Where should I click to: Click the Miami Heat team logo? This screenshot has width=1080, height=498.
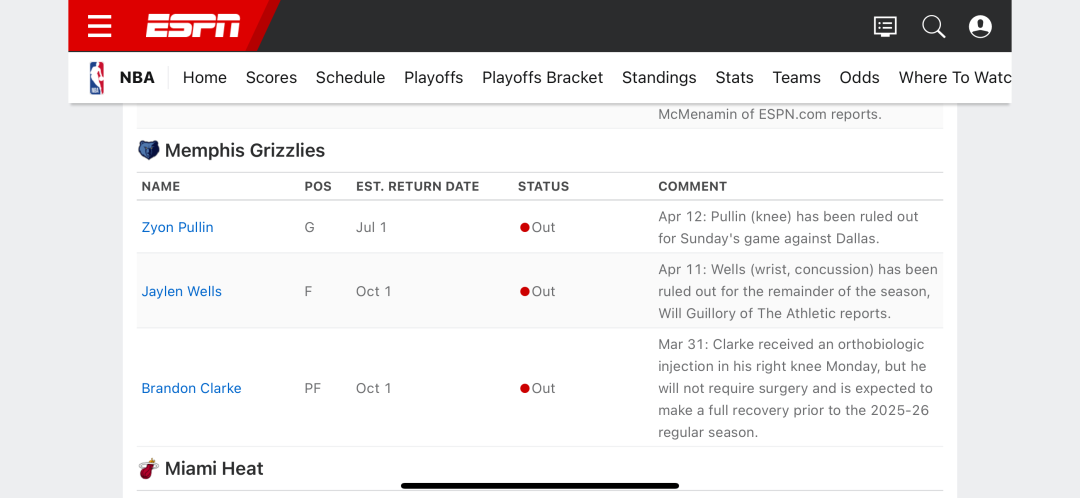tap(149, 469)
